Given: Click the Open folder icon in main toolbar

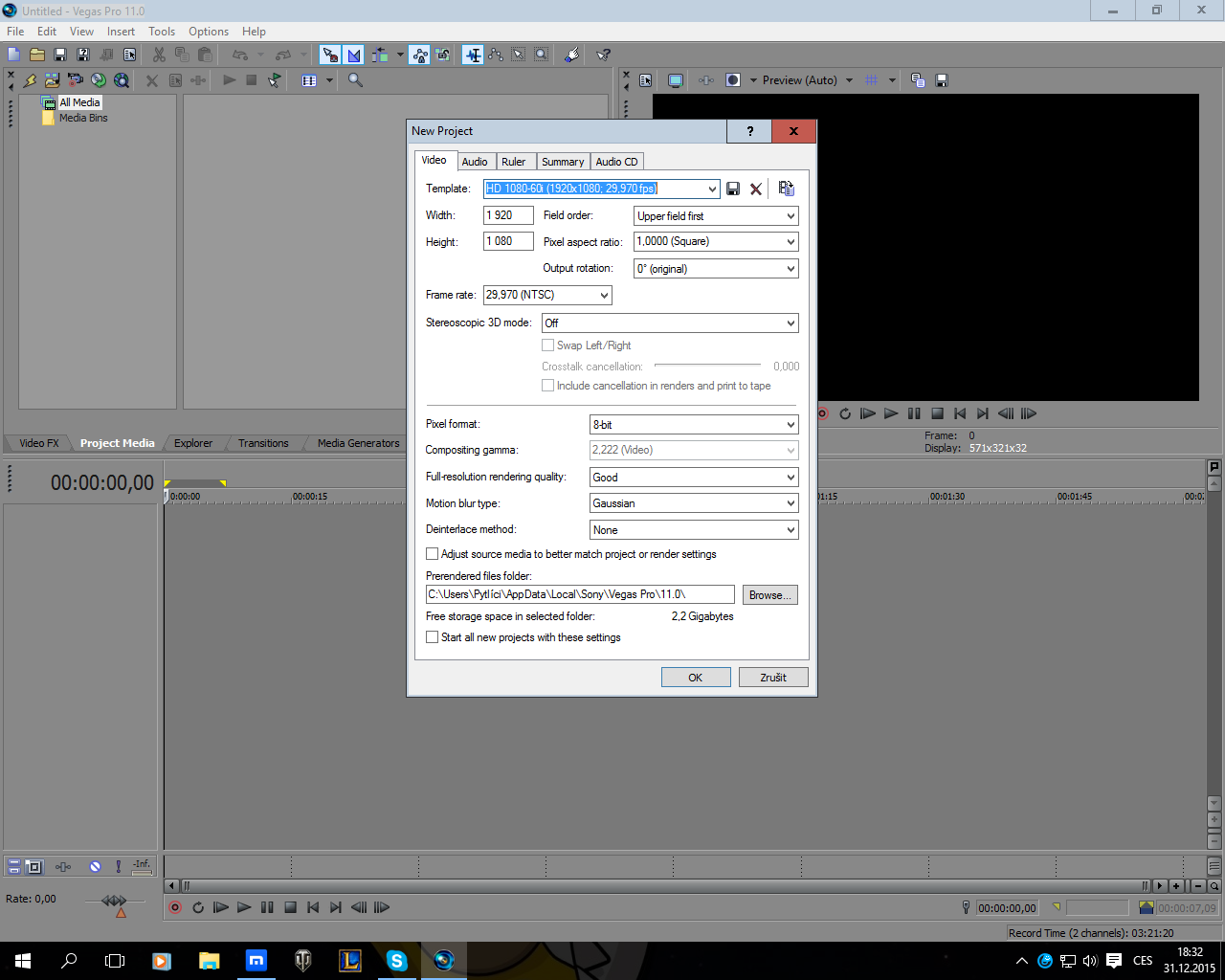Looking at the screenshot, I should (37, 55).
